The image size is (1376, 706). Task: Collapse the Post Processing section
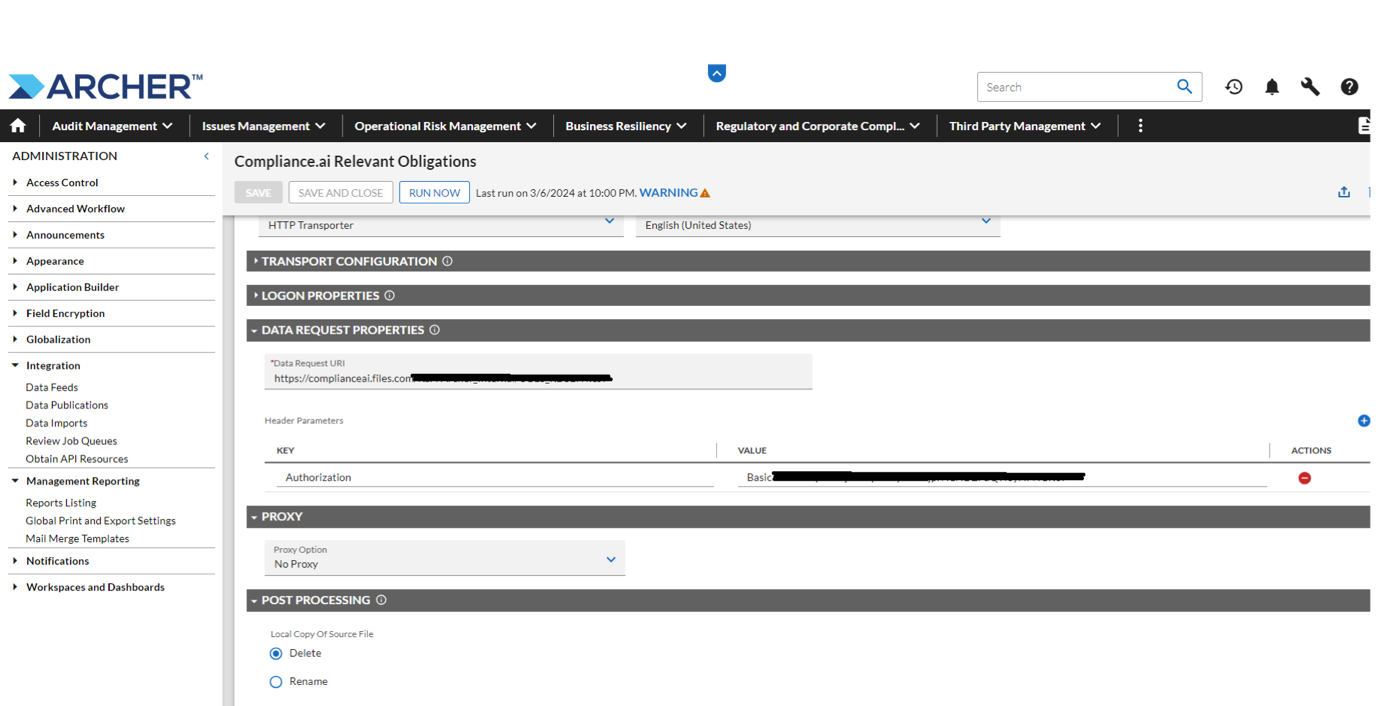(x=255, y=600)
